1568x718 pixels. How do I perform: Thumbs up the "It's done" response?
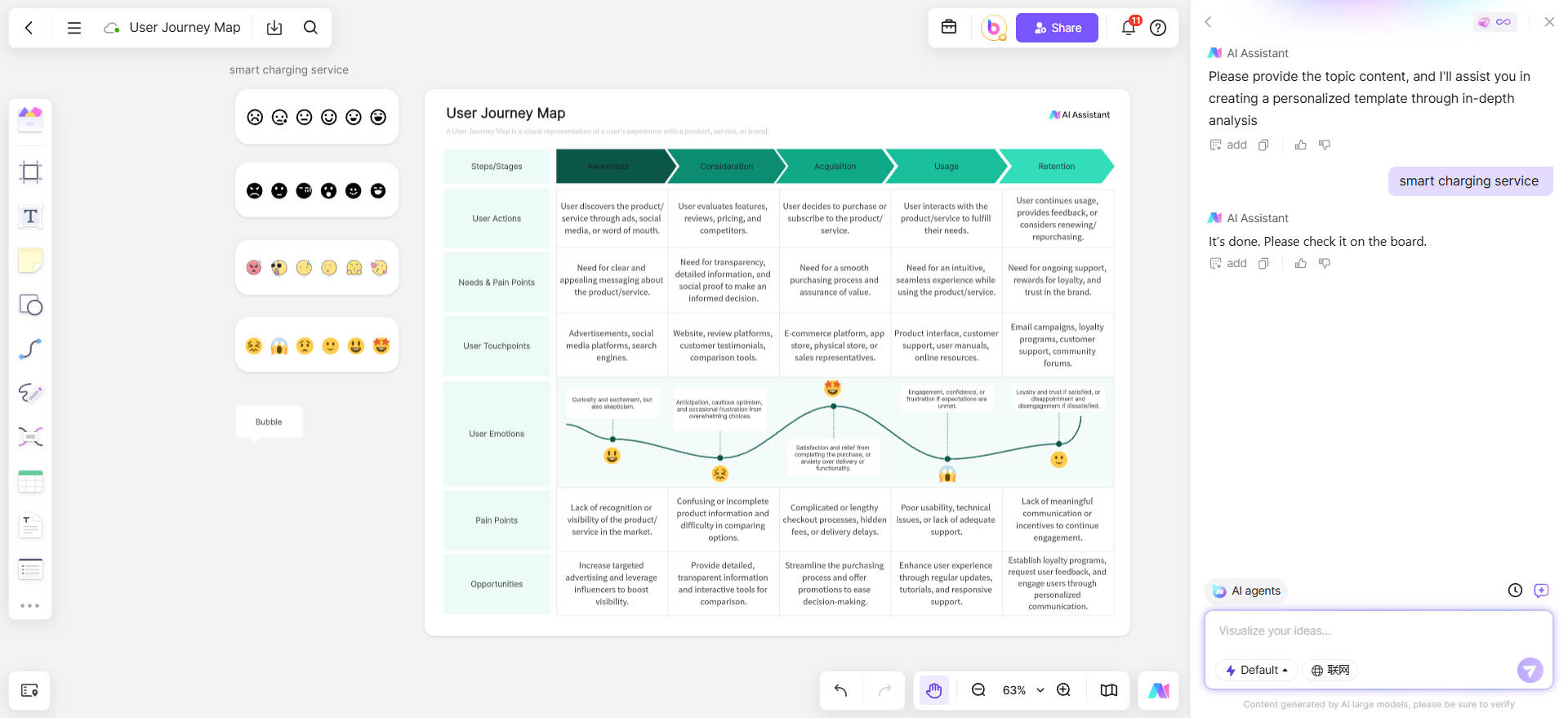tap(1301, 263)
